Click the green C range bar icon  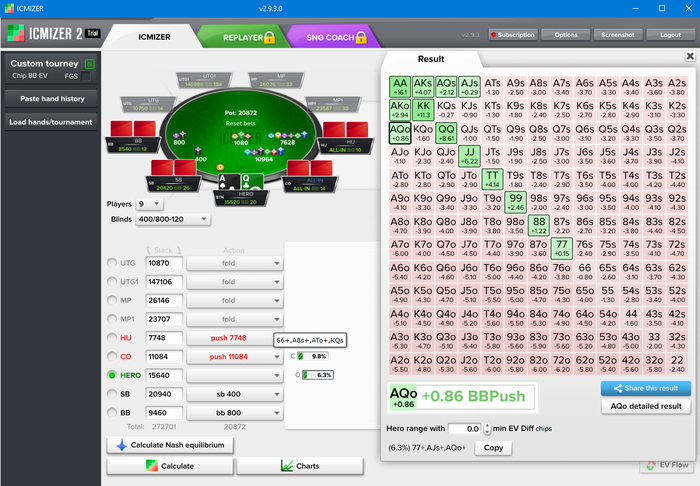(x=300, y=356)
